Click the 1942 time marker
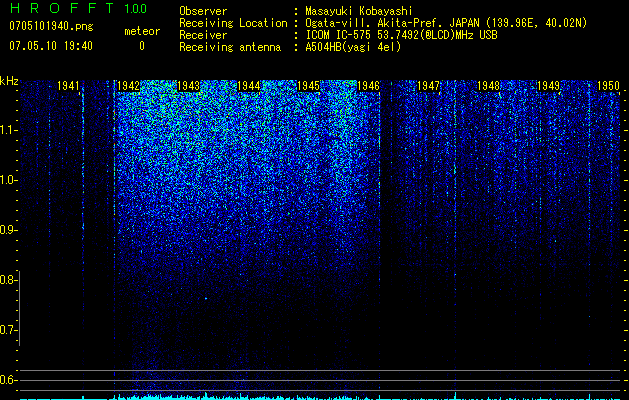This screenshot has width=629, height=400. click(x=128, y=86)
